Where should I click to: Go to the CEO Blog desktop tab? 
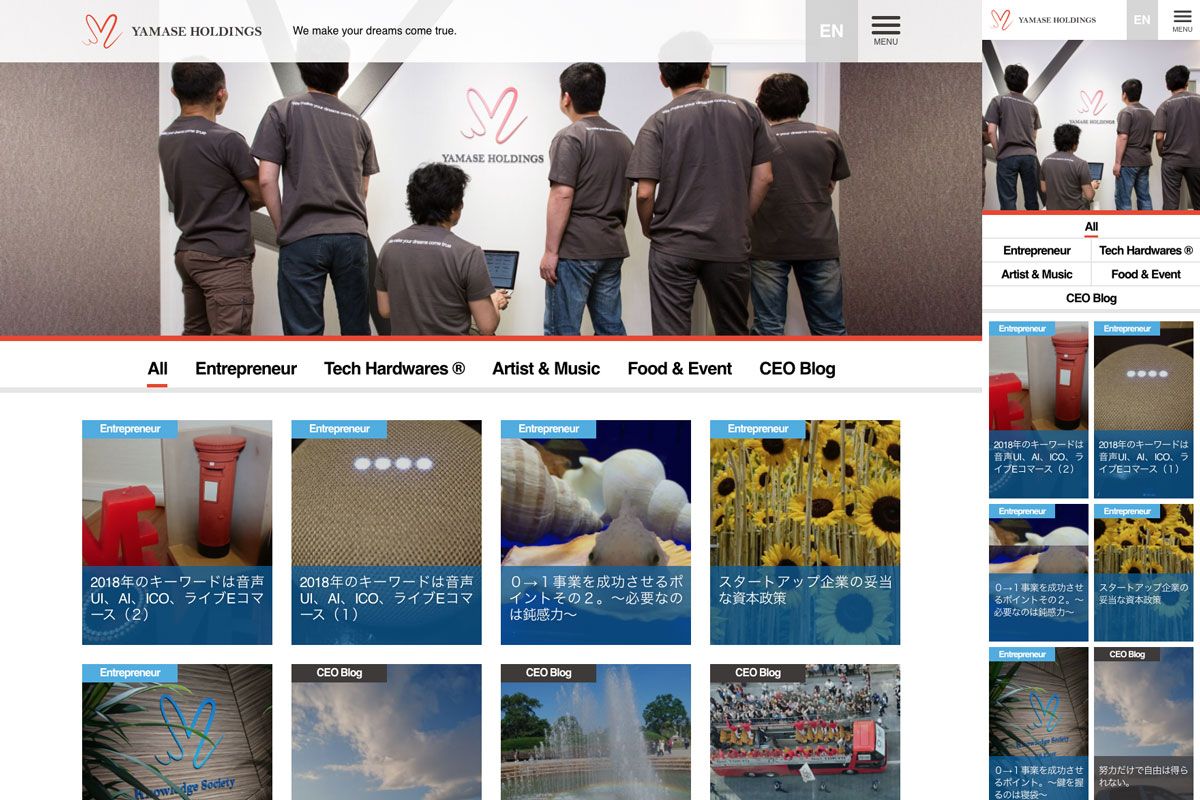pos(797,369)
